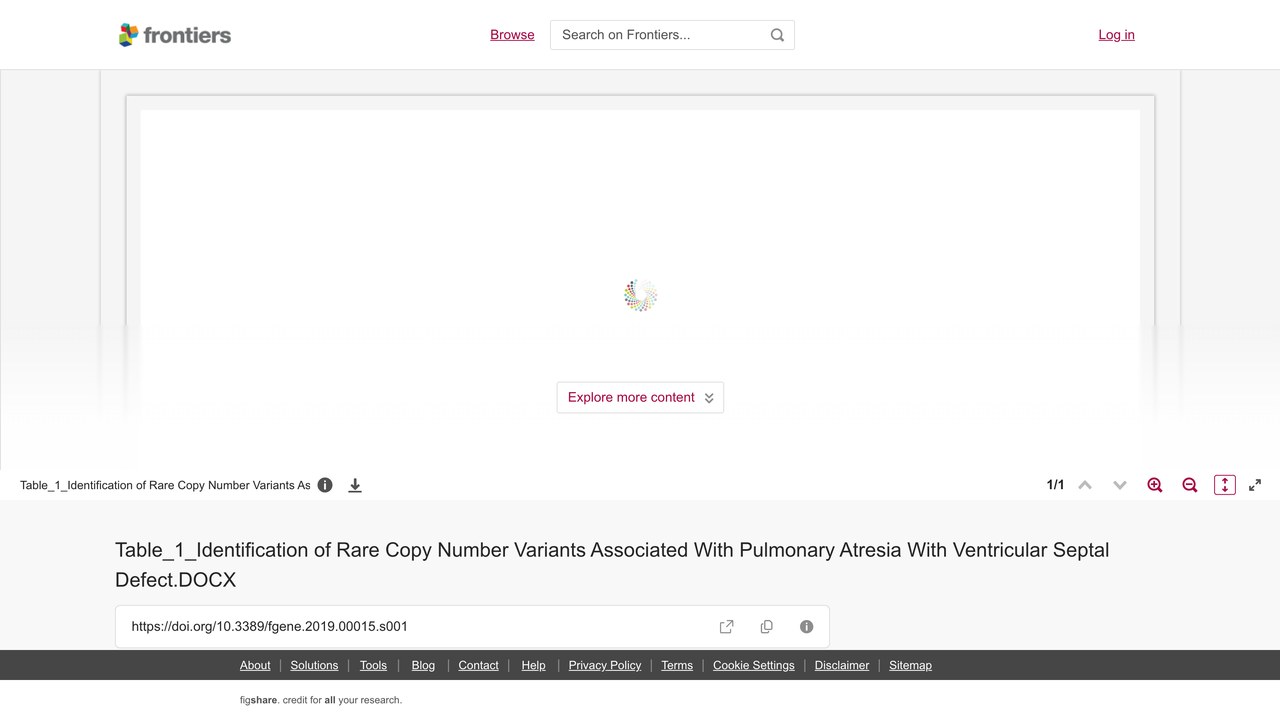
Task: Open the Blog footer link
Action: tap(423, 665)
